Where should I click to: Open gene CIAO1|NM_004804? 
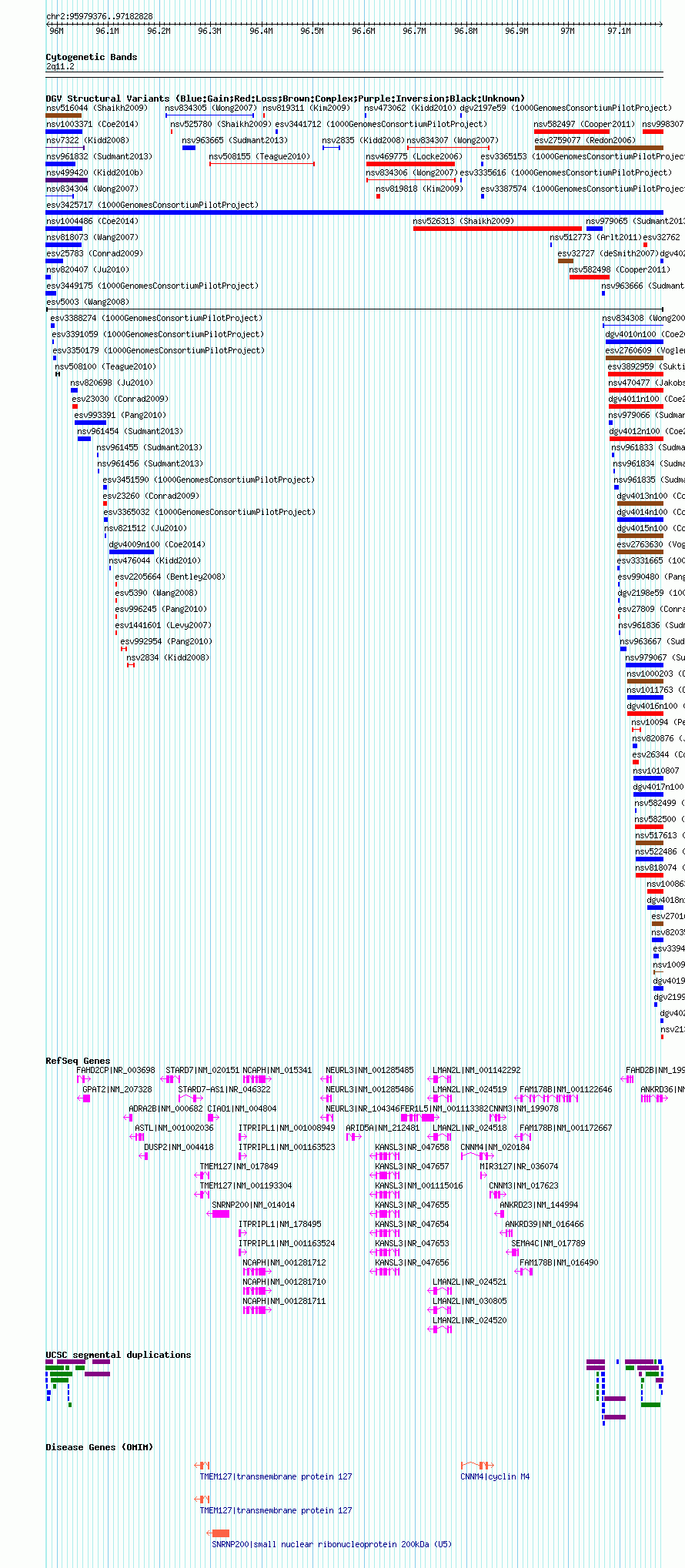pos(242,1108)
